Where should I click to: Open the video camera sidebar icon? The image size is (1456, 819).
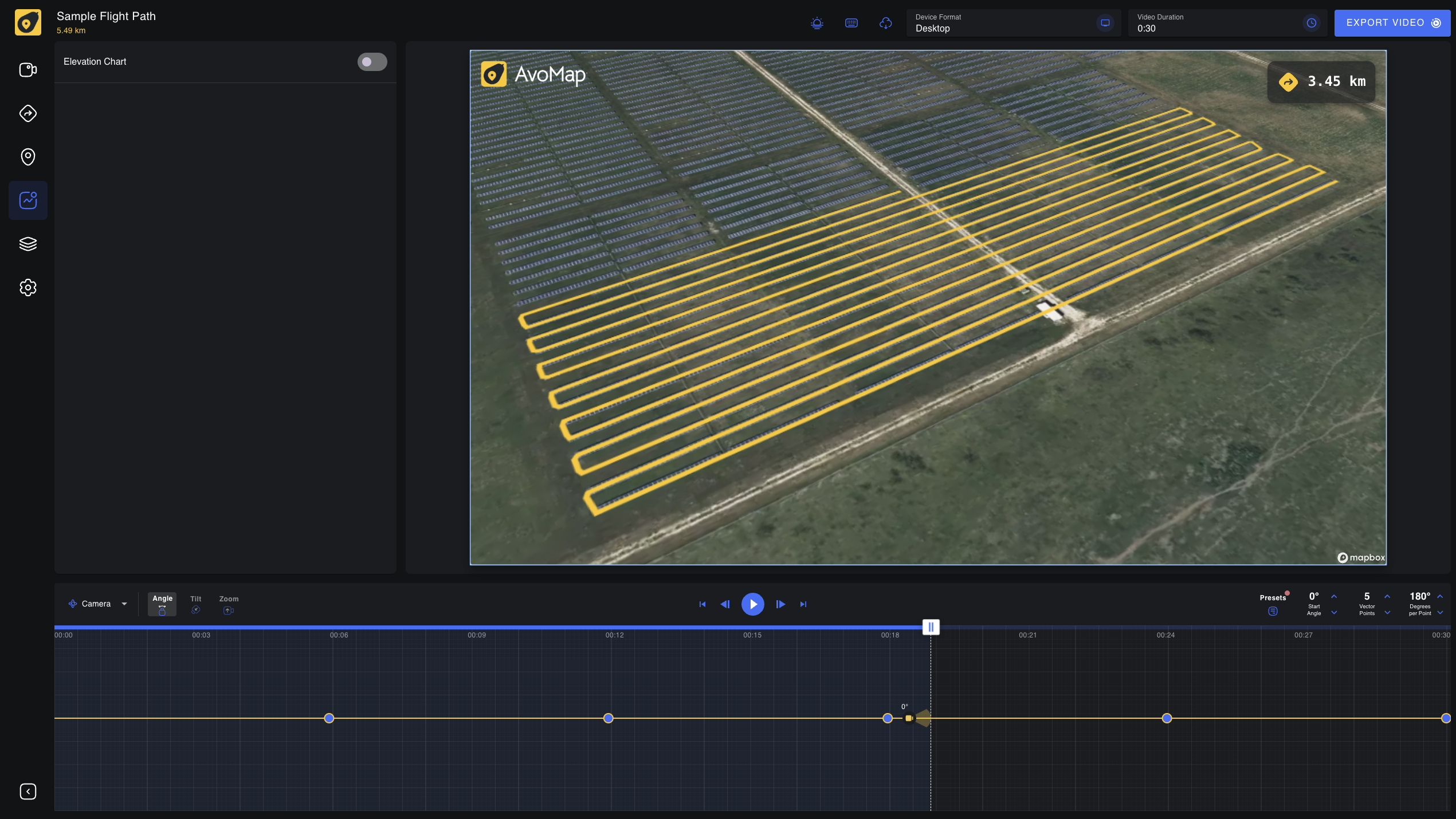click(x=28, y=70)
